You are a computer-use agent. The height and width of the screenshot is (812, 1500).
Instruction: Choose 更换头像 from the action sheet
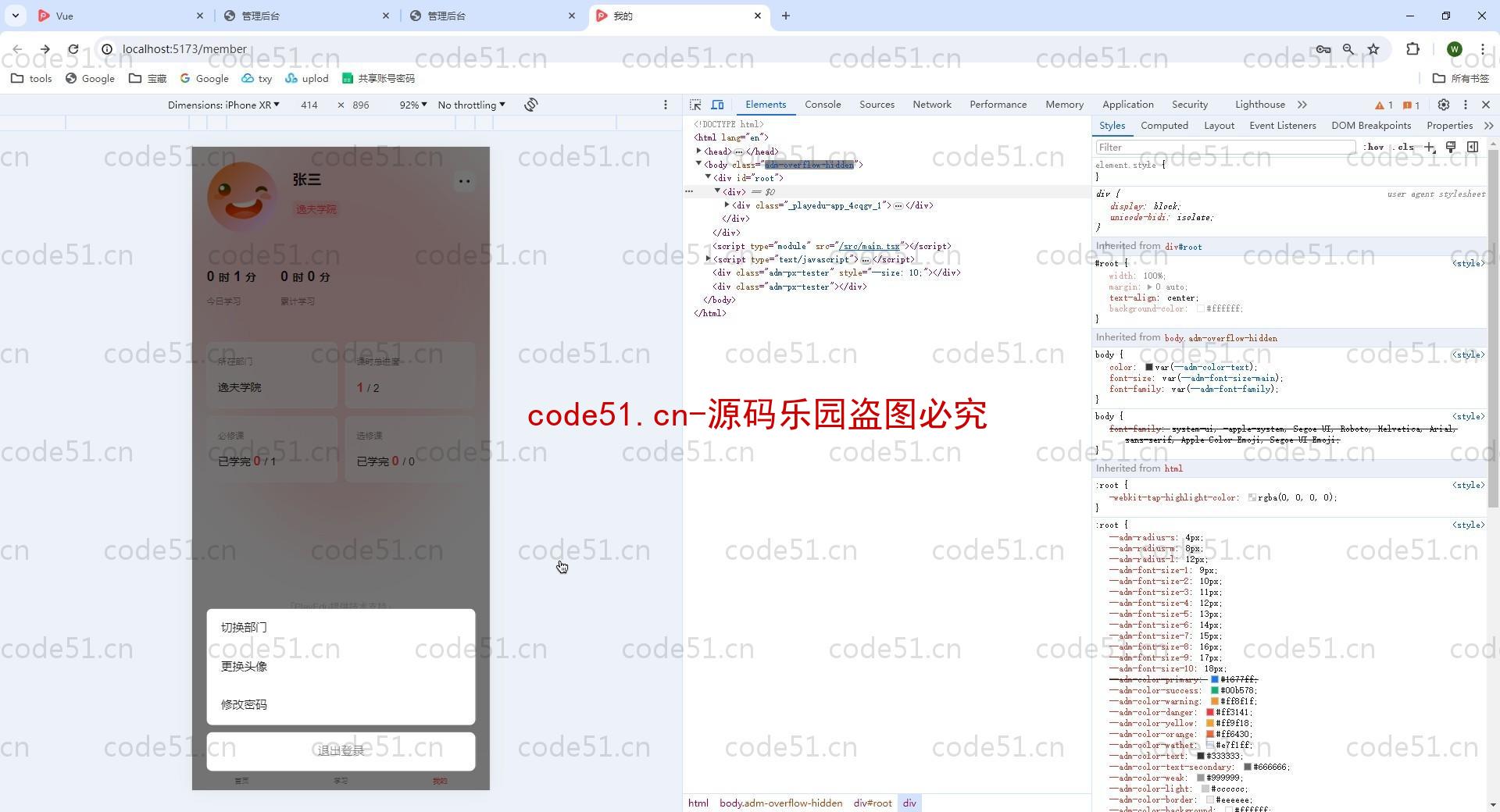click(341, 667)
